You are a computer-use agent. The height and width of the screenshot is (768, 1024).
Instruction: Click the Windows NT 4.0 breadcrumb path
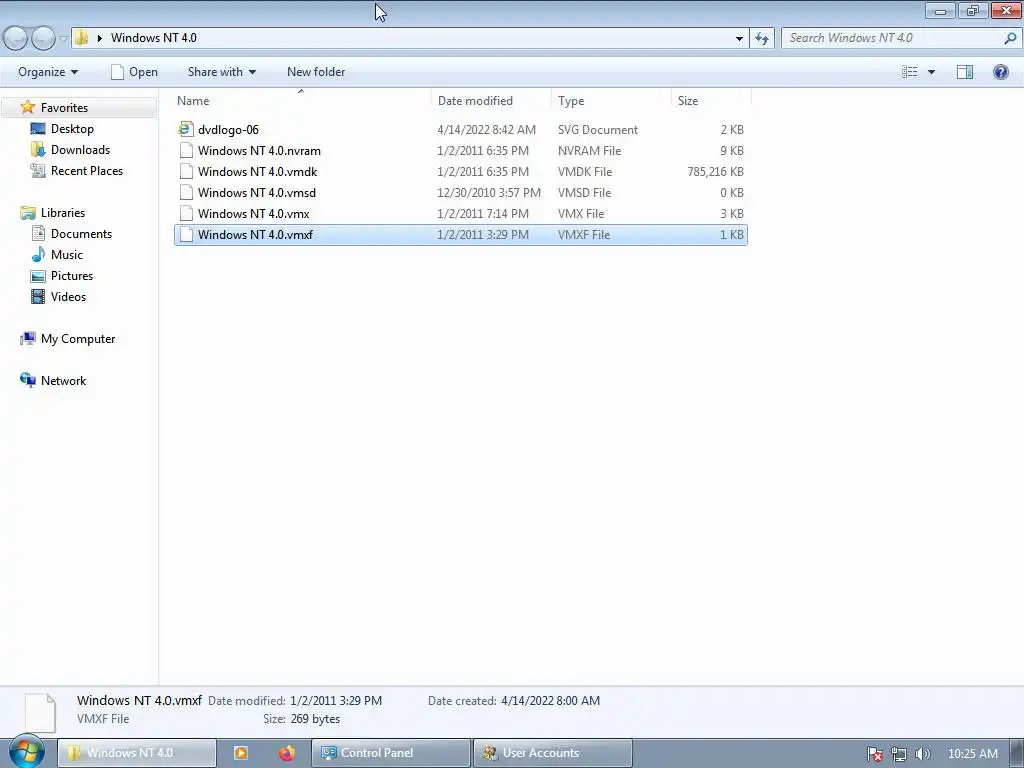pos(153,38)
